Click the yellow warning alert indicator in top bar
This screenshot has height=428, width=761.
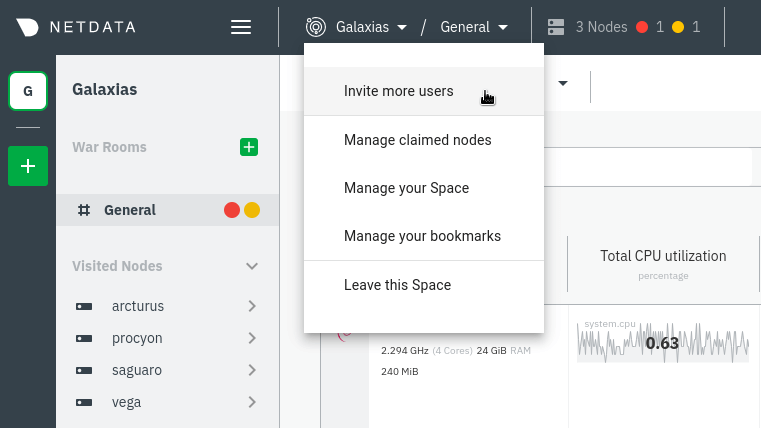coord(679,27)
